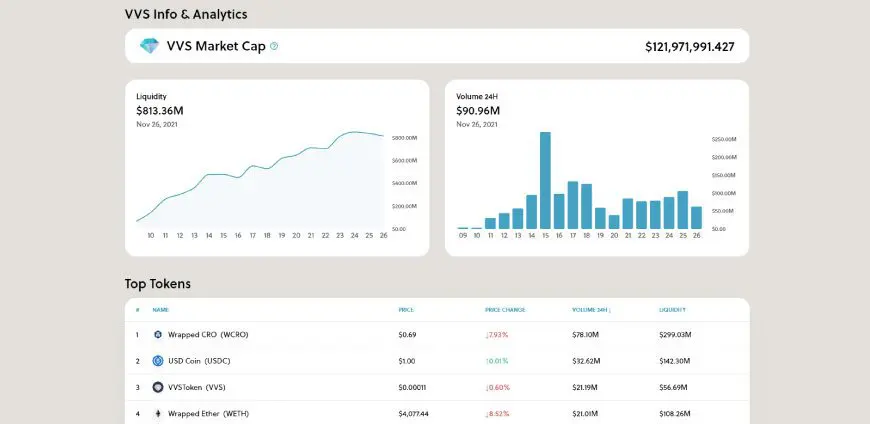
Task: Click the $21.01M volume for Wrapped Ether
Action: (585, 413)
